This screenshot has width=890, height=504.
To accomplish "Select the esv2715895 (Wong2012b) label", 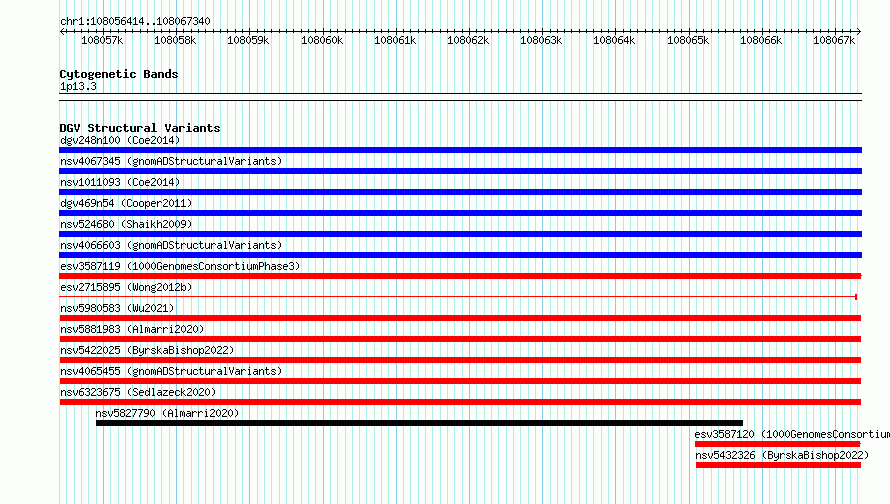I will click(x=126, y=287).
